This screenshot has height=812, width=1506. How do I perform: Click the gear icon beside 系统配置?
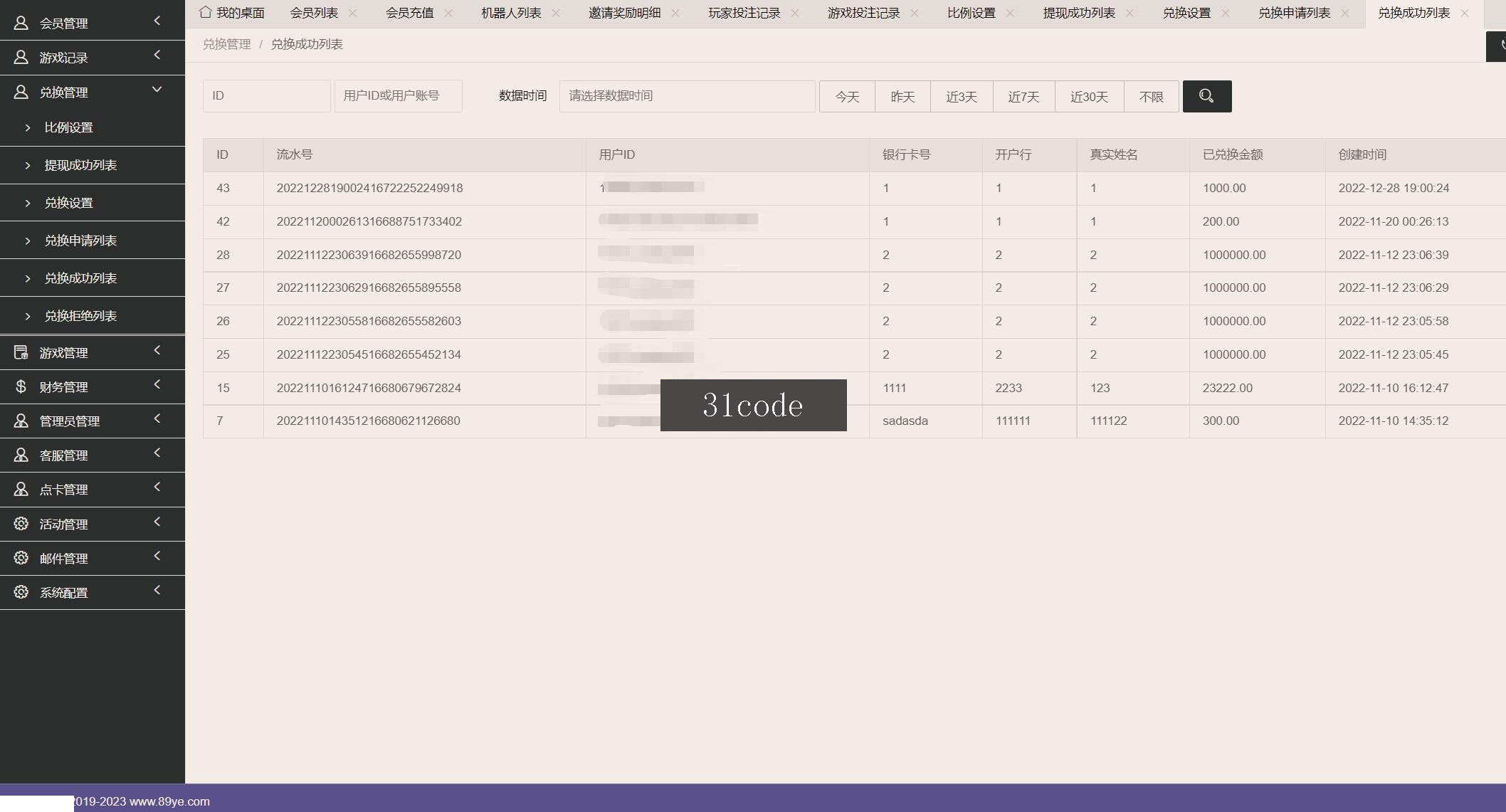point(21,592)
